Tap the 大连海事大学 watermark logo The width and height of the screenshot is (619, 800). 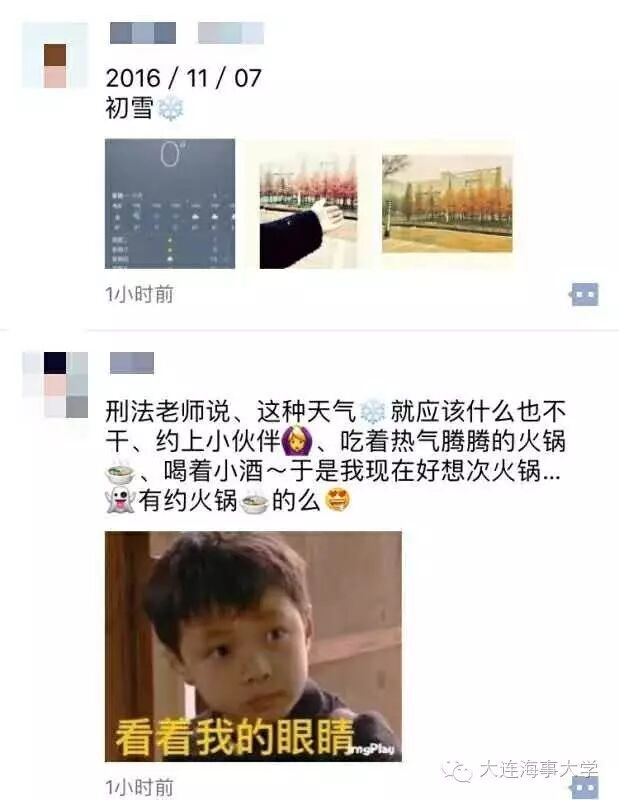523,769
